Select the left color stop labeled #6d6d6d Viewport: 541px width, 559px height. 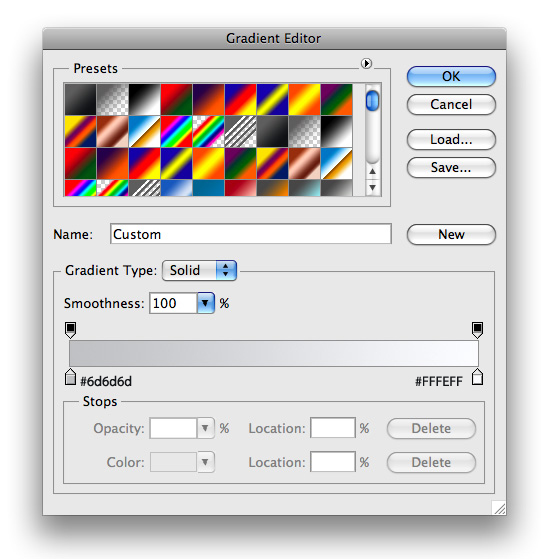pyautogui.click(x=71, y=377)
